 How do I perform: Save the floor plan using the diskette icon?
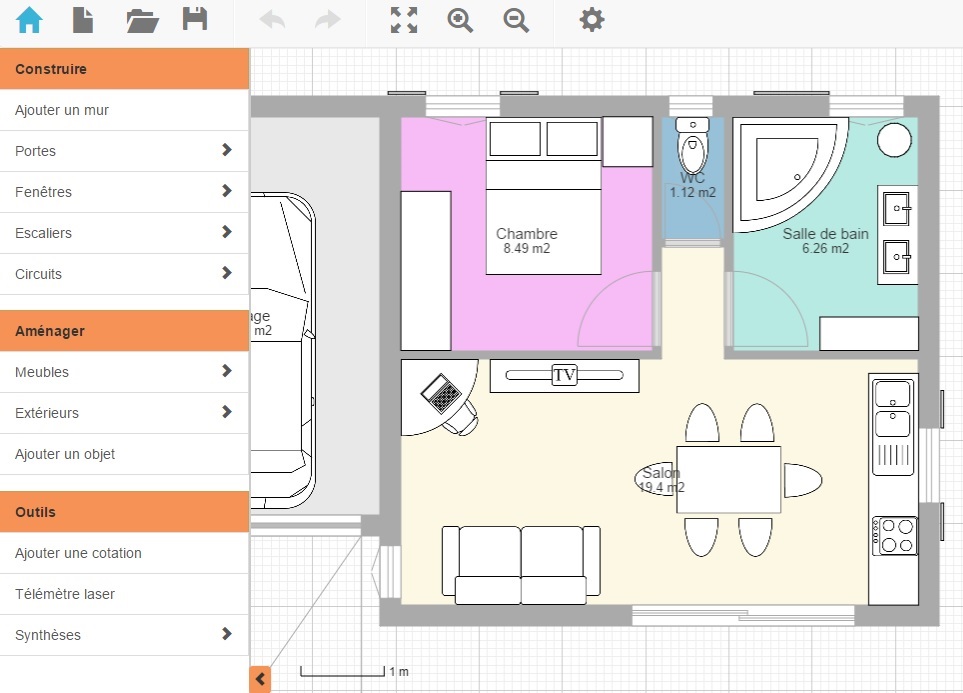pyautogui.click(x=196, y=19)
